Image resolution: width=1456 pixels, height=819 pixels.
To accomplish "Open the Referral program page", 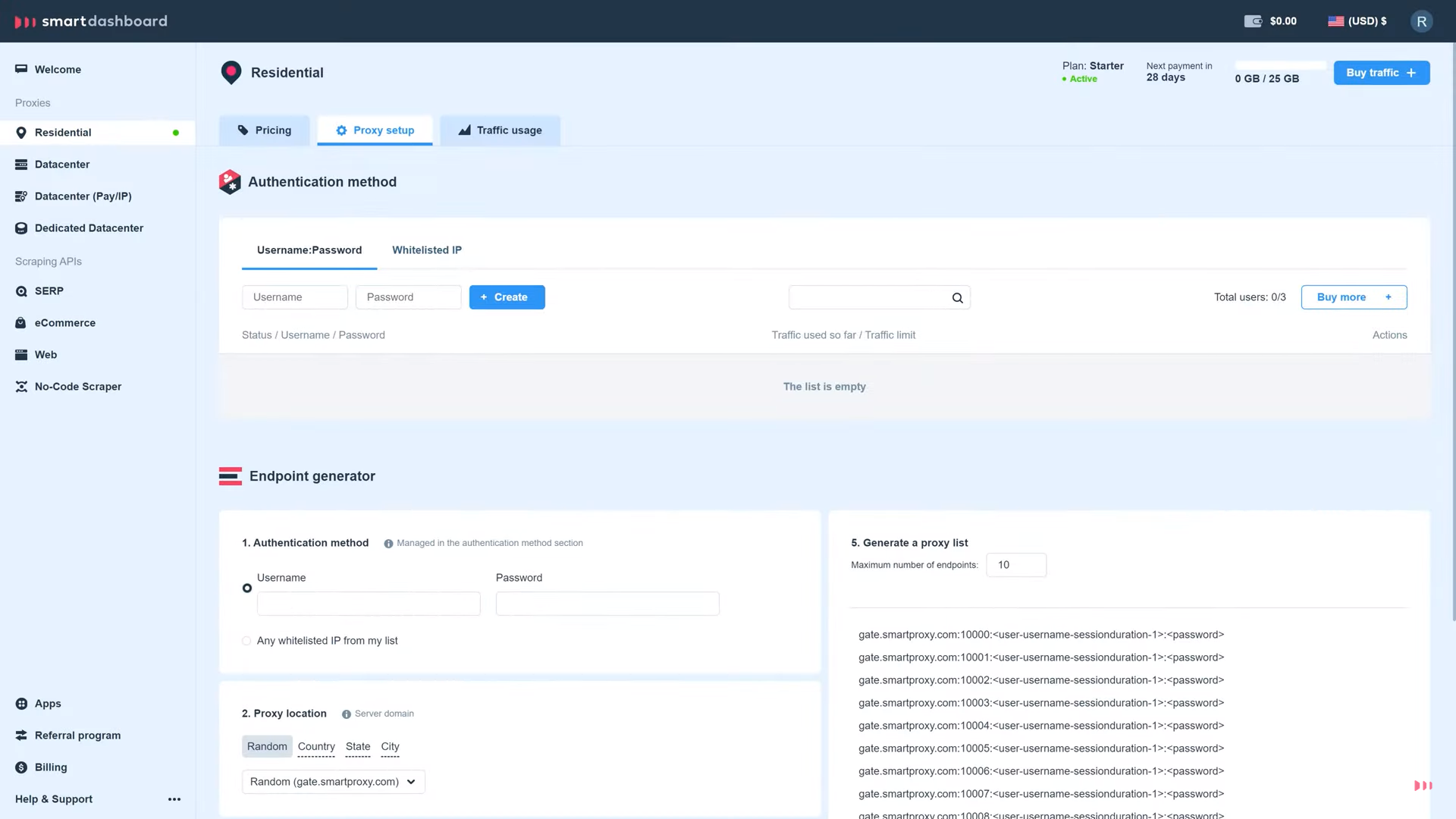I will [x=77, y=735].
